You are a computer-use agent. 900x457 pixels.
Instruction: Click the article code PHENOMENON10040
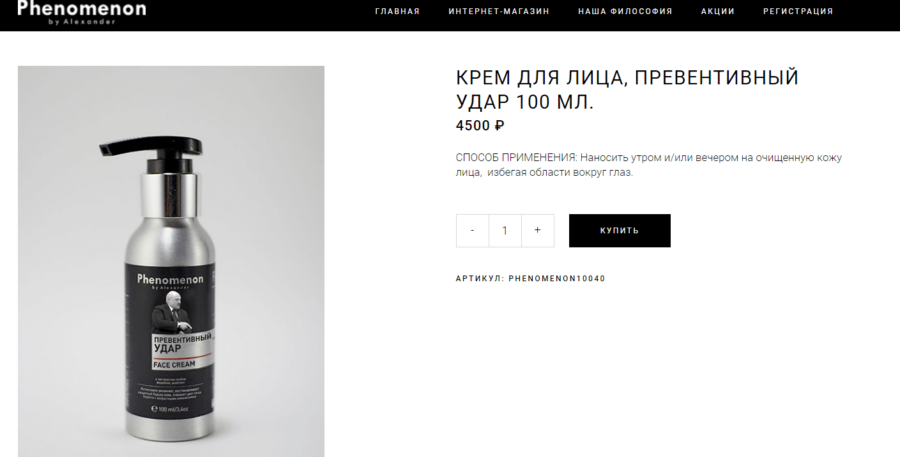[x=557, y=278]
